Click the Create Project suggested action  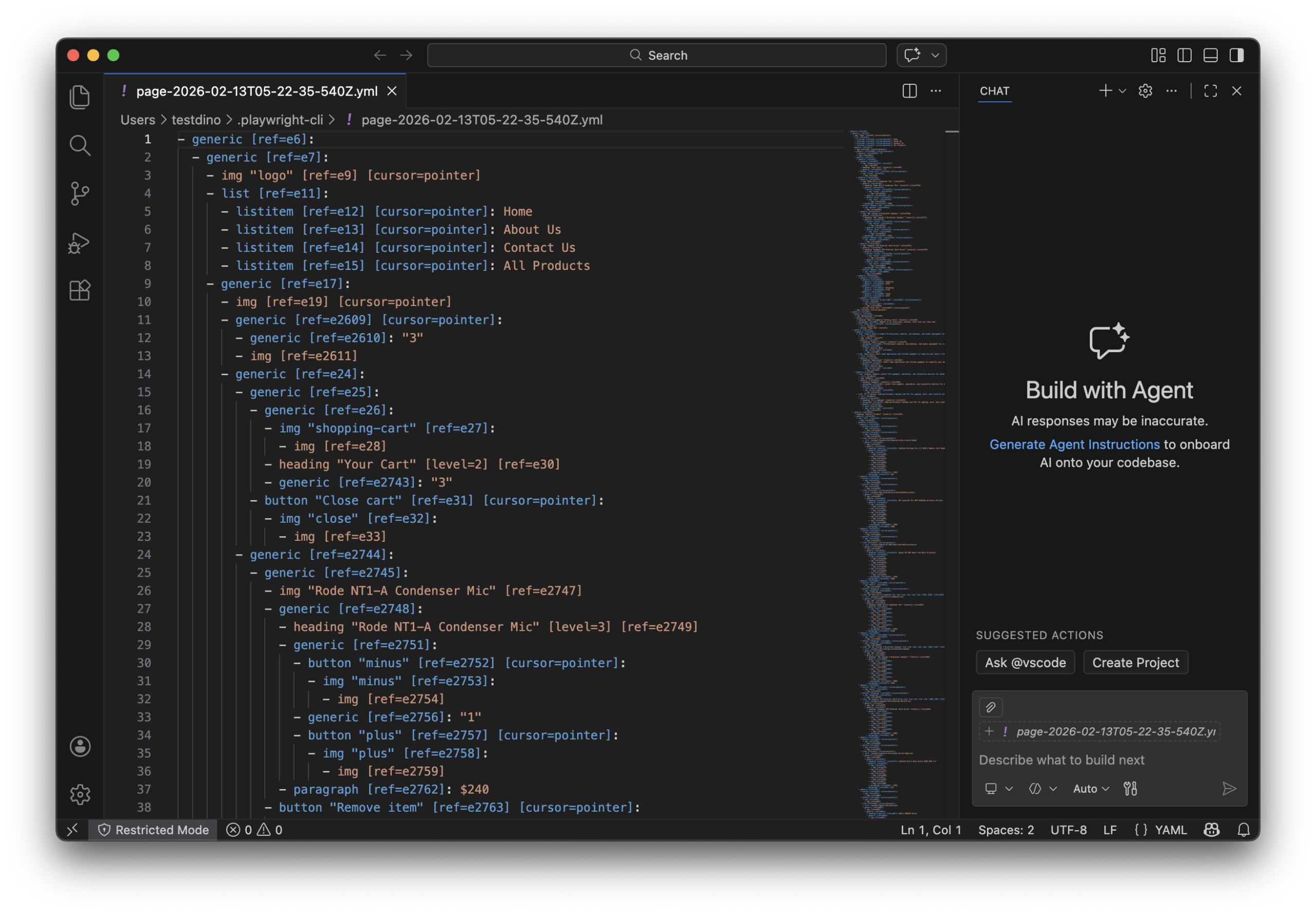[x=1135, y=663]
